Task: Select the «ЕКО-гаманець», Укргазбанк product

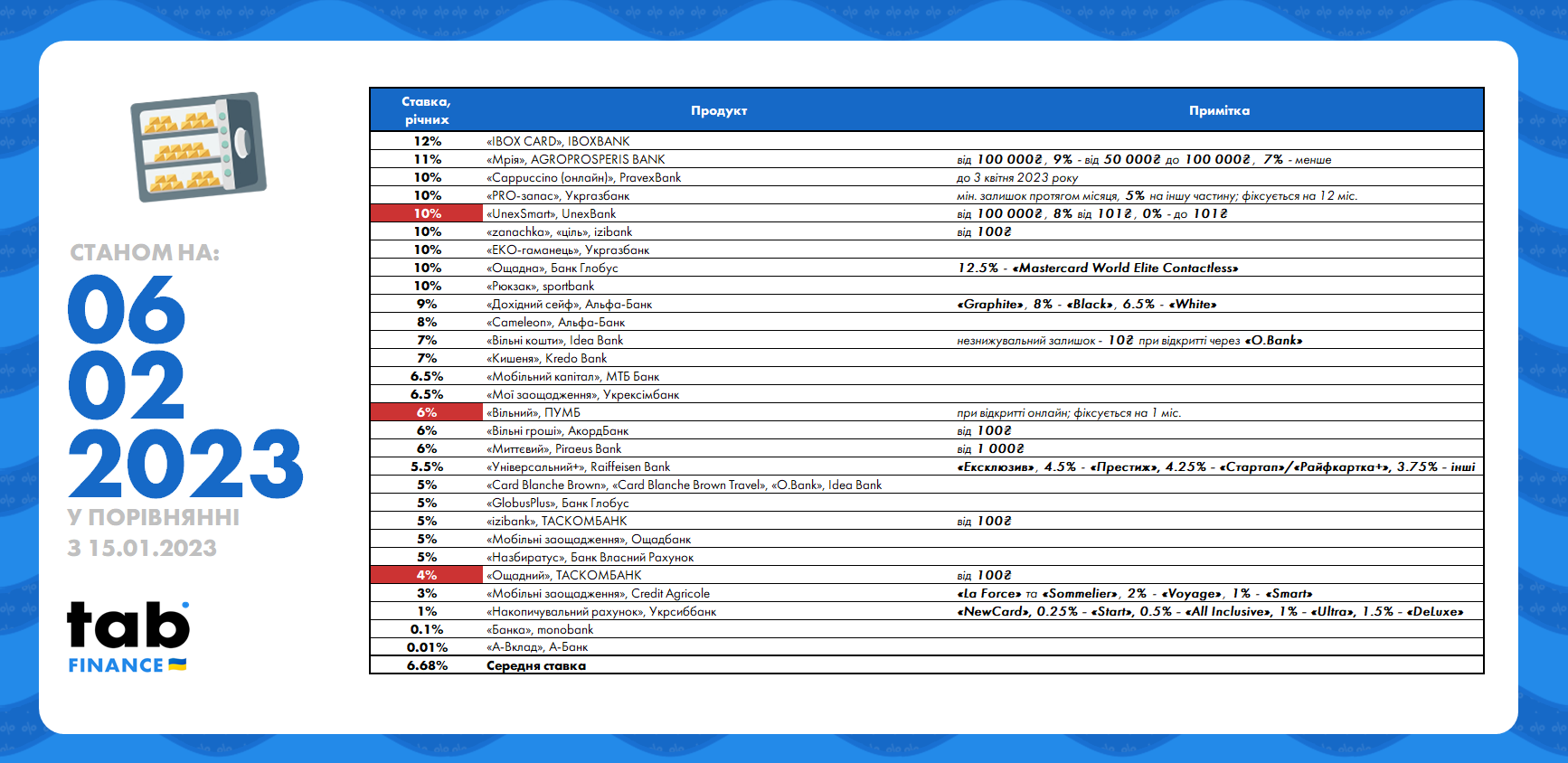Action: click(x=568, y=250)
